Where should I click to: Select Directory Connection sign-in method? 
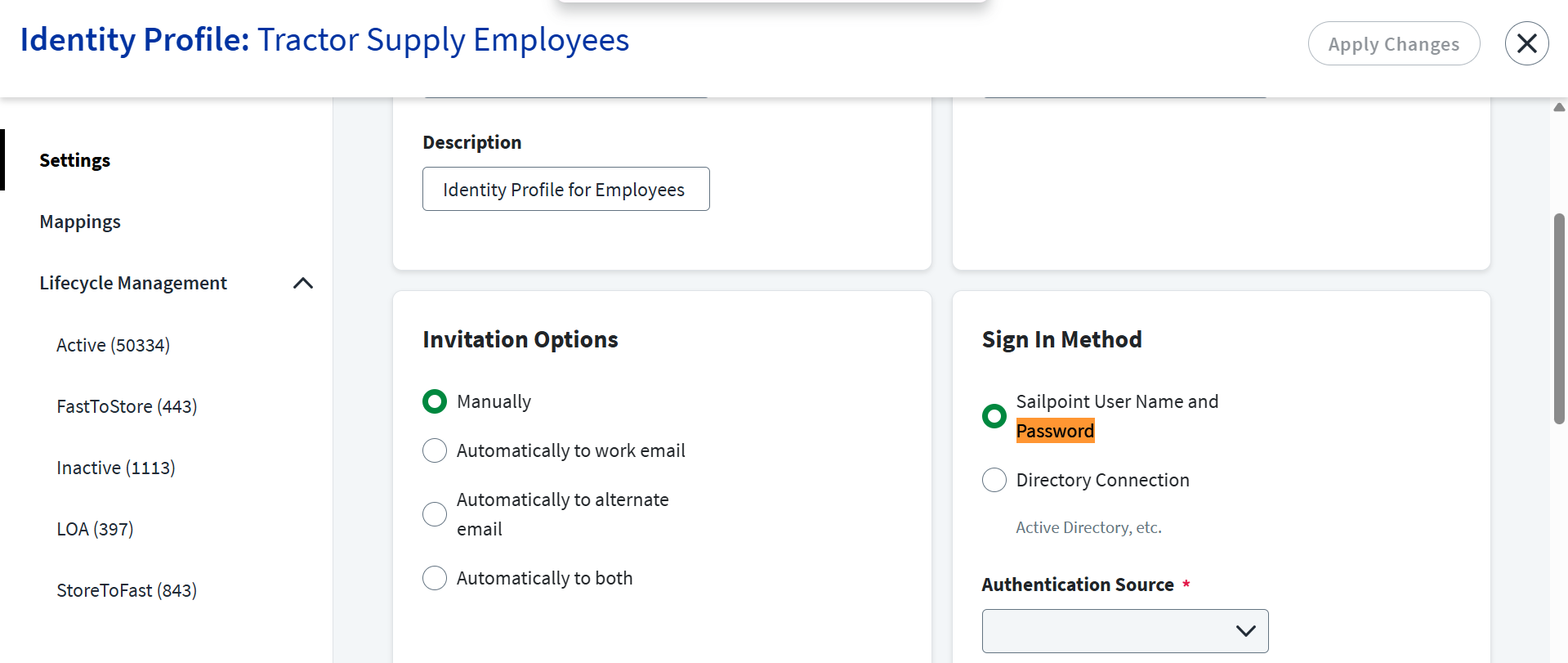tap(994, 480)
